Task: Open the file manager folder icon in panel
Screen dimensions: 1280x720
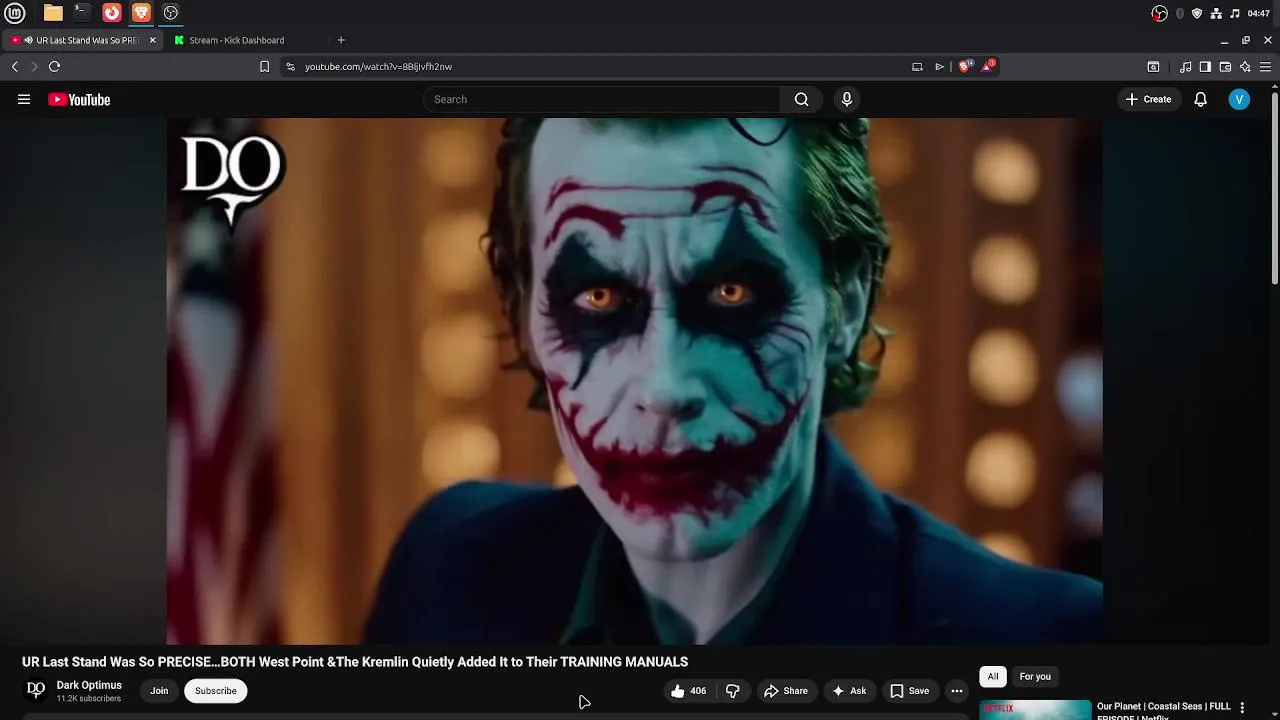Action: 53,13
